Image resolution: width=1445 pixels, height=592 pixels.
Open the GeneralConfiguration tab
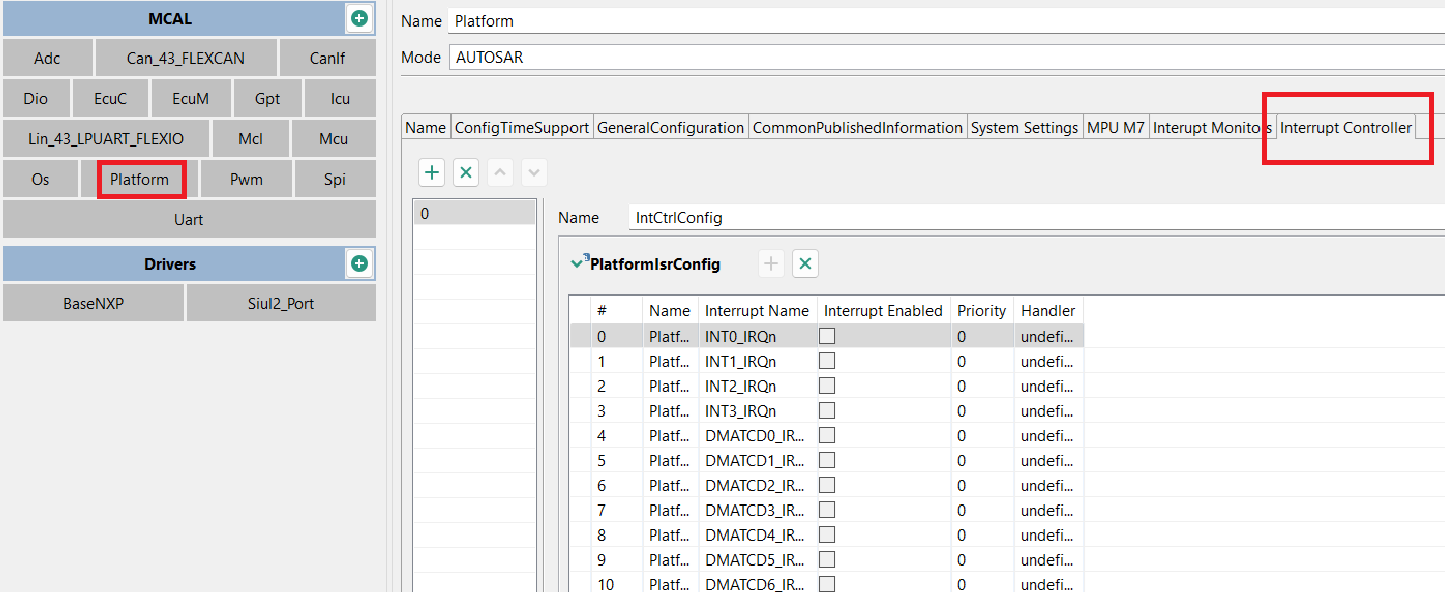pyautogui.click(x=670, y=128)
